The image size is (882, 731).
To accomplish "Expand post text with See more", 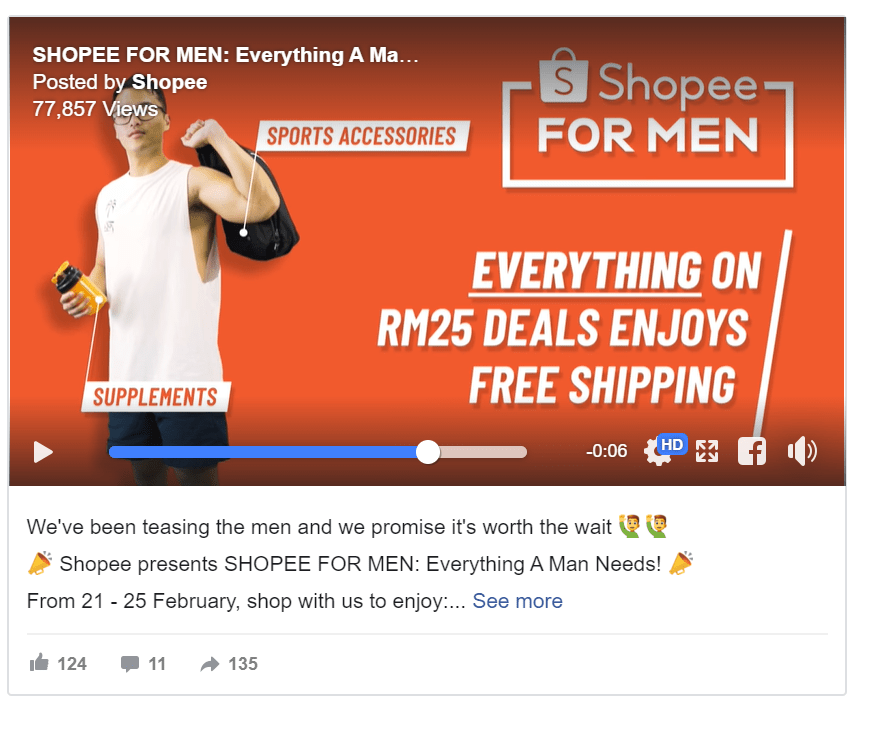I will [517, 601].
